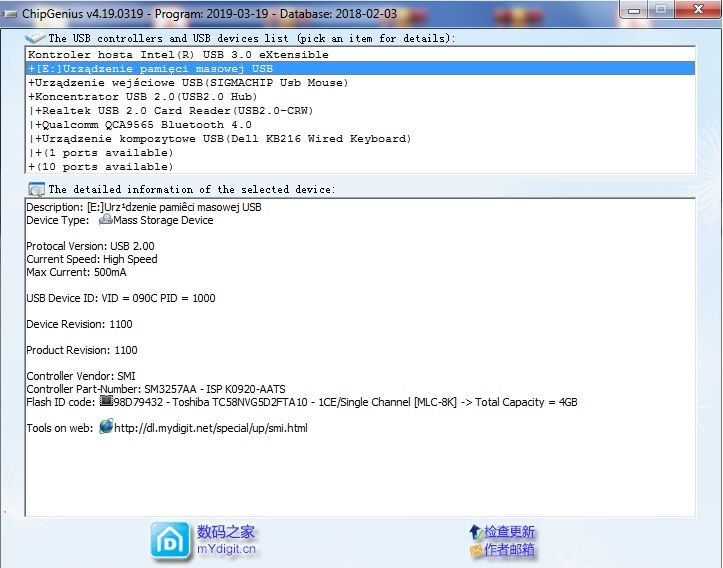Select the Dell KB216 Wired Keyboard entry
The height and width of the screenshot is (568, 723).
[x=360, y=139]
